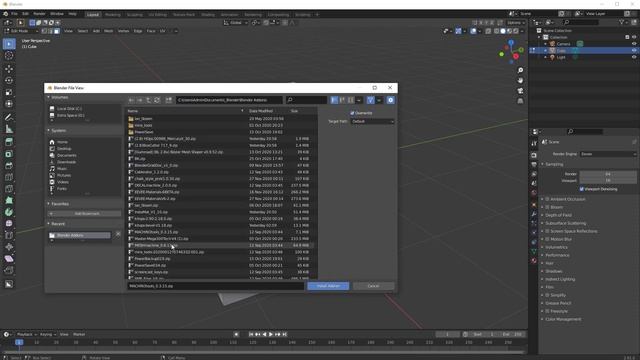640x360 pixels.
Task: Open the Edit Mode dropdown
Action: [x=21, y=31]
